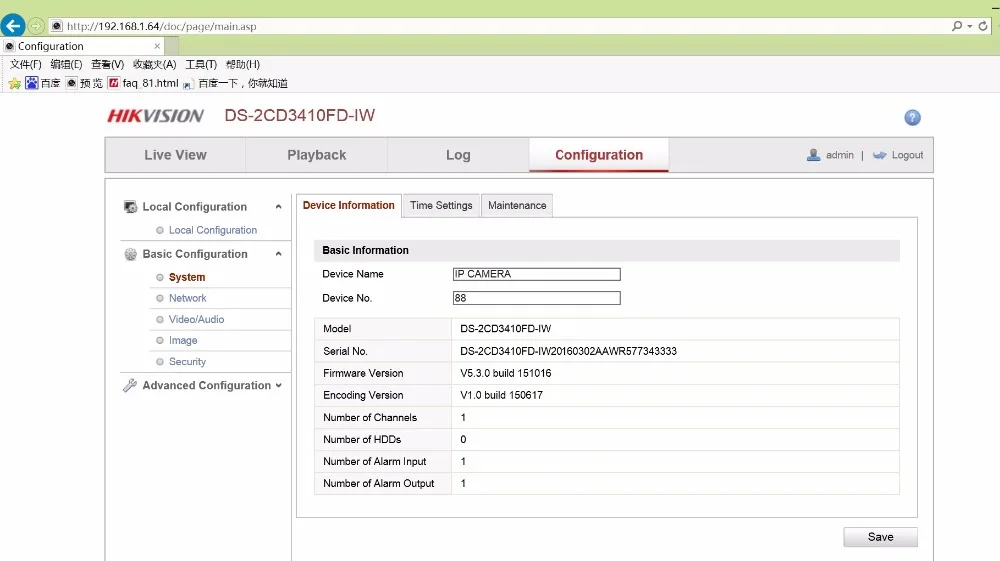Image resolution: width=1000 pixels, height=561 pixels.
Task: Click the Local Configuration section heading
Action: point(195,207)
